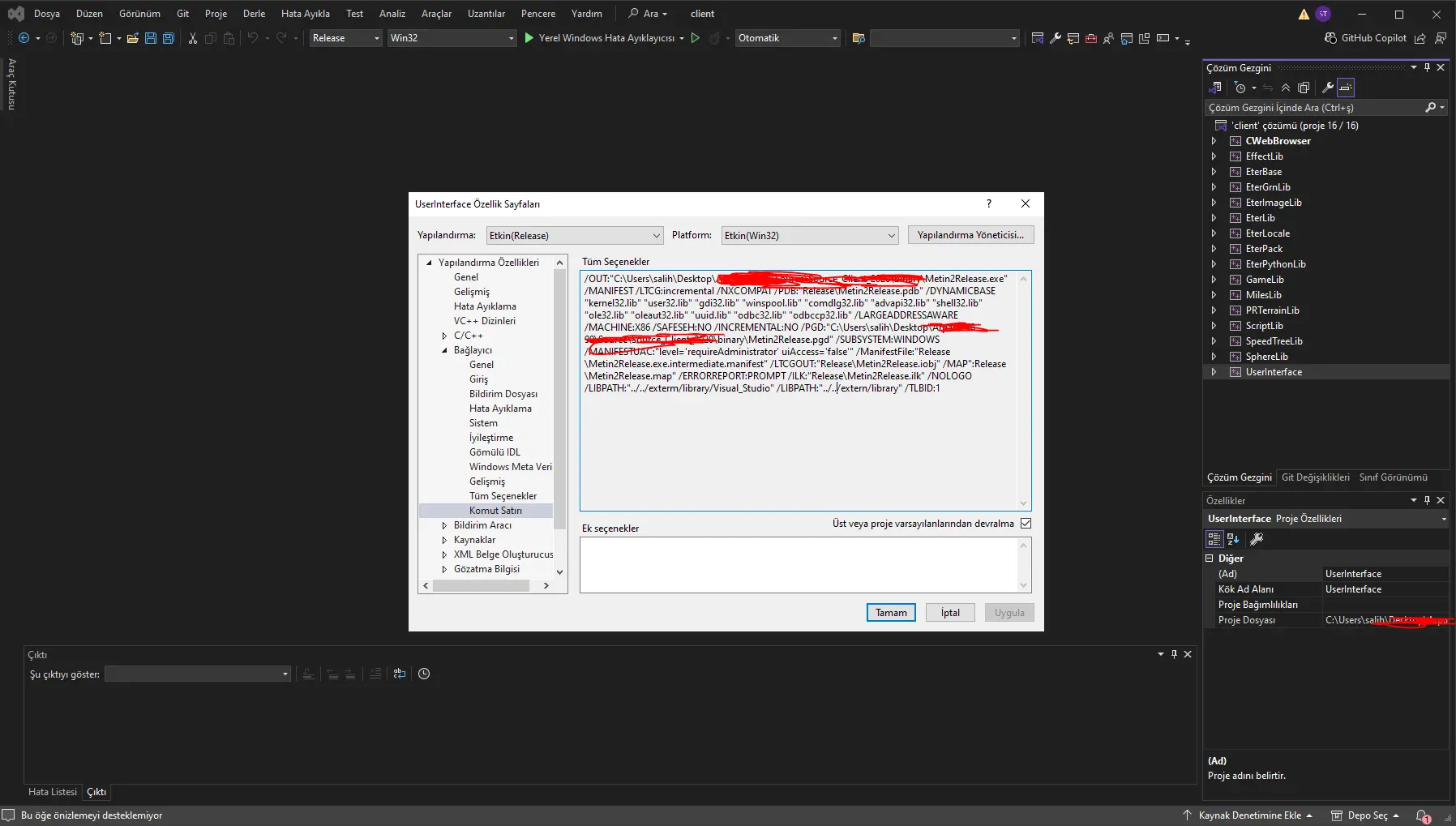This screenshot has width=1456, height=826.
Task: Click the pending changes clock filter icon
Action: (1240, 88)
